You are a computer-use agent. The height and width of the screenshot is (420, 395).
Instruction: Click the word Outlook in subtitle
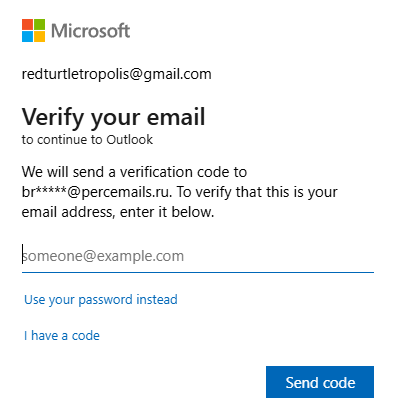coord(130,139)
